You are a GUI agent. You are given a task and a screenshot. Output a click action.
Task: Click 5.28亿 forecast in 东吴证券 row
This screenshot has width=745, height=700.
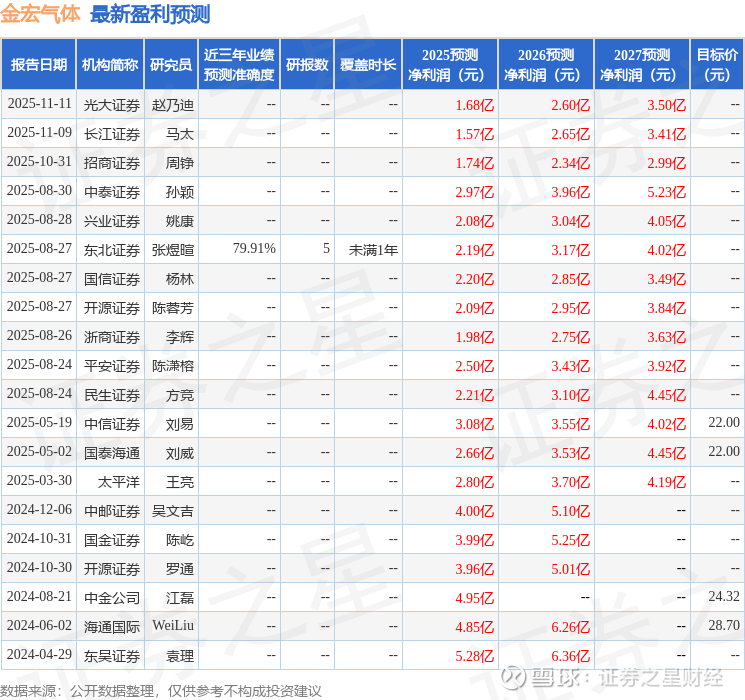coord(475,656)
